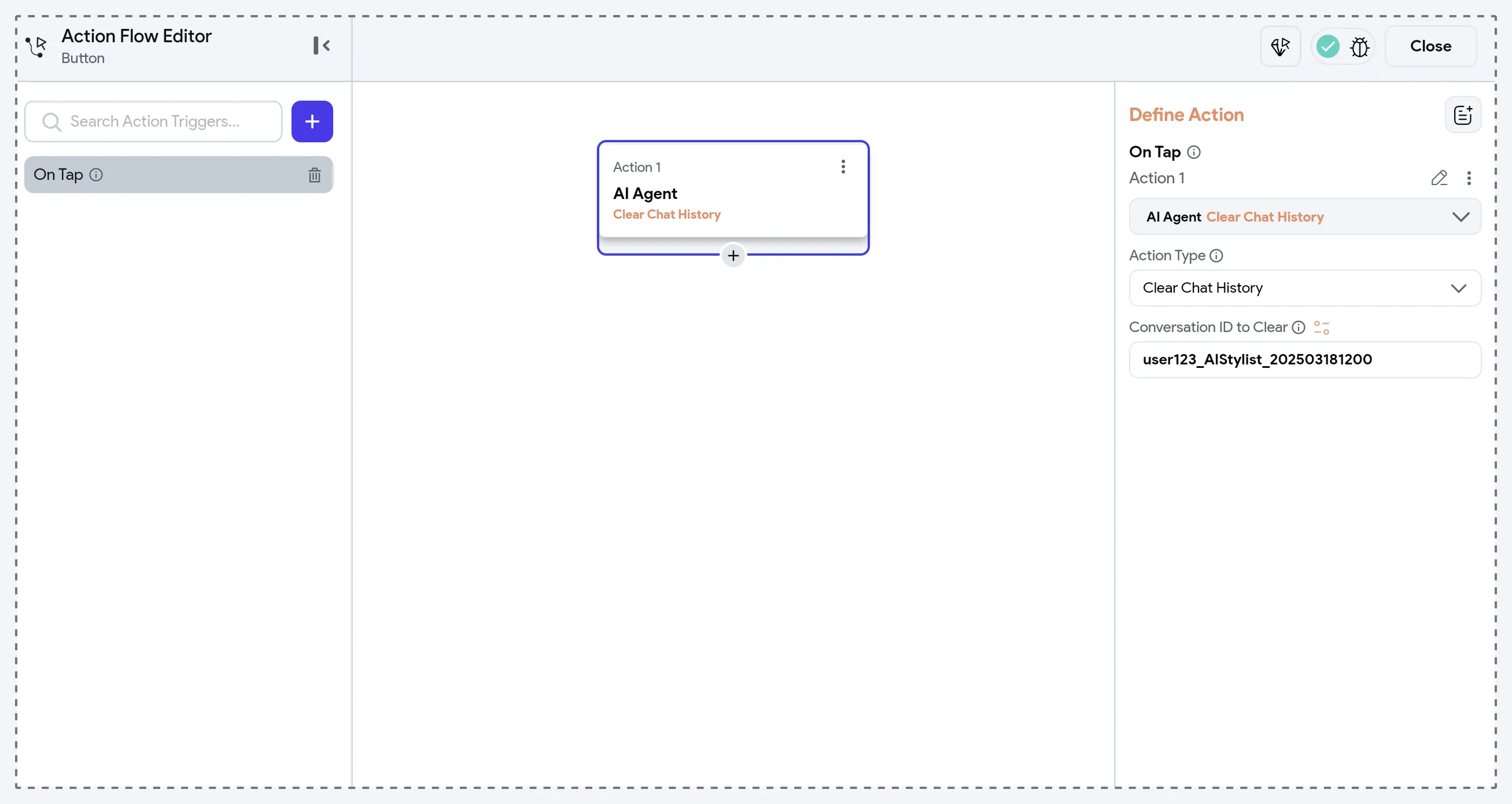This screenshot has width=1512, height=804.
Task: Open the Action Type Clear Chat History dropdown
Action: click(1304, 287)
